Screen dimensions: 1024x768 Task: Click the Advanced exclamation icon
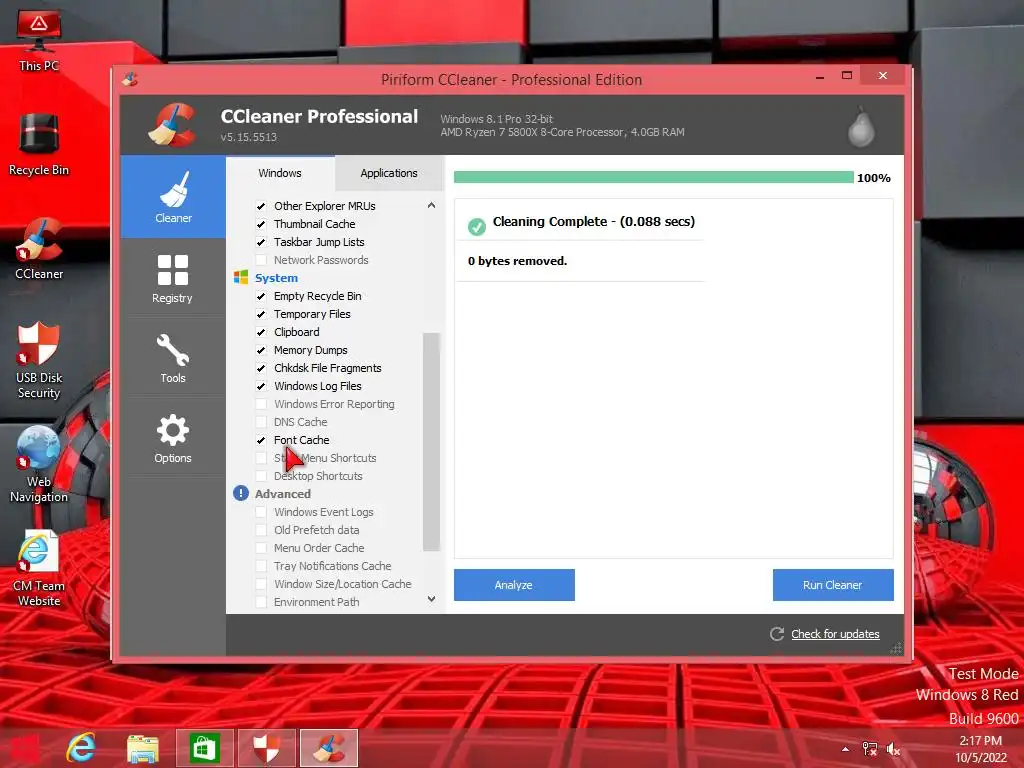pos(241,493)
